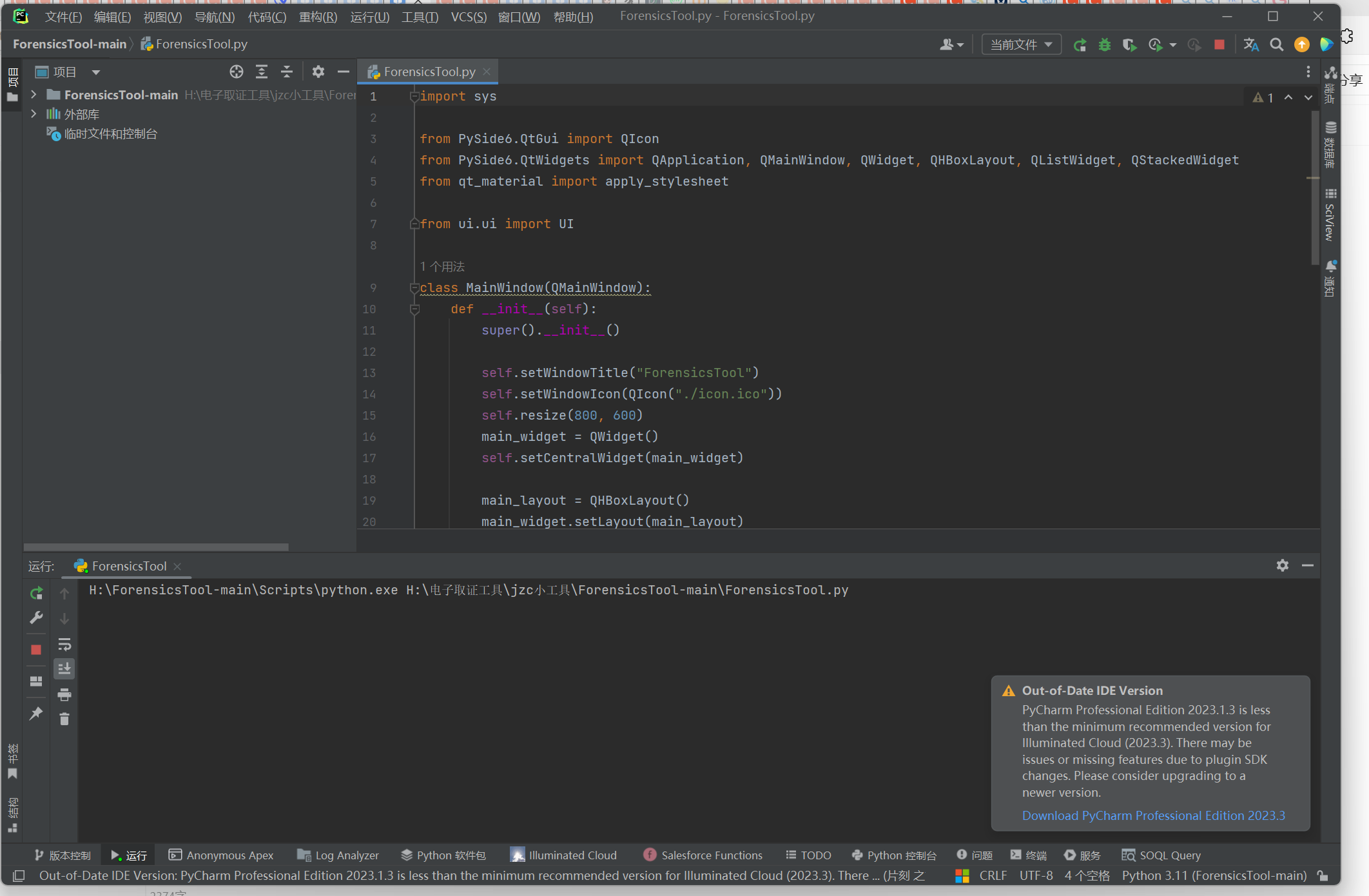Click the Python 3.11 interpreter status widget
This screenshot has height=896, width=1369.
click(x=1214, y=875)
